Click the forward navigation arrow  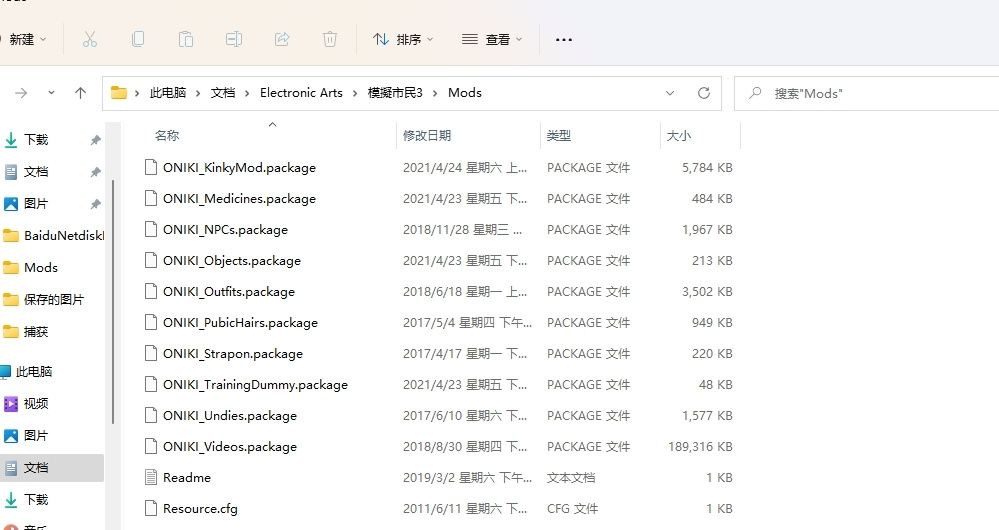(21, 93)
